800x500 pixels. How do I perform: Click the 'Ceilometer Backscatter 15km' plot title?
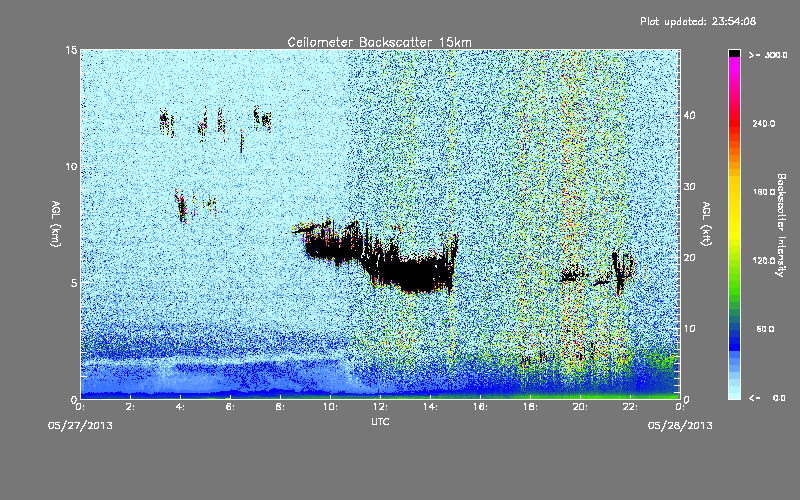[x=379, y=42]
